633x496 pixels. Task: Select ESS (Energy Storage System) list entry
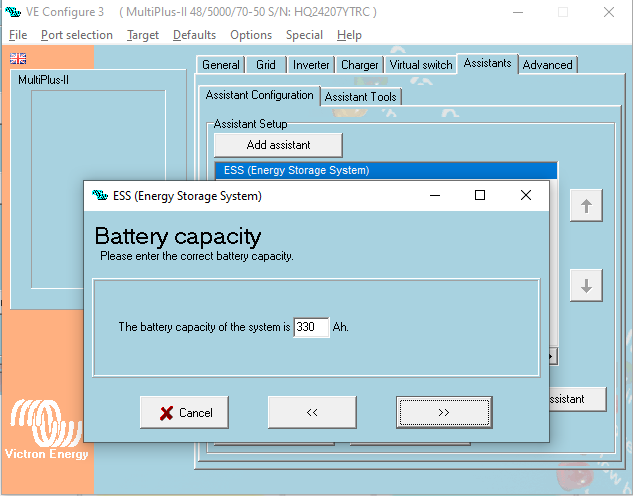[385, 170]
